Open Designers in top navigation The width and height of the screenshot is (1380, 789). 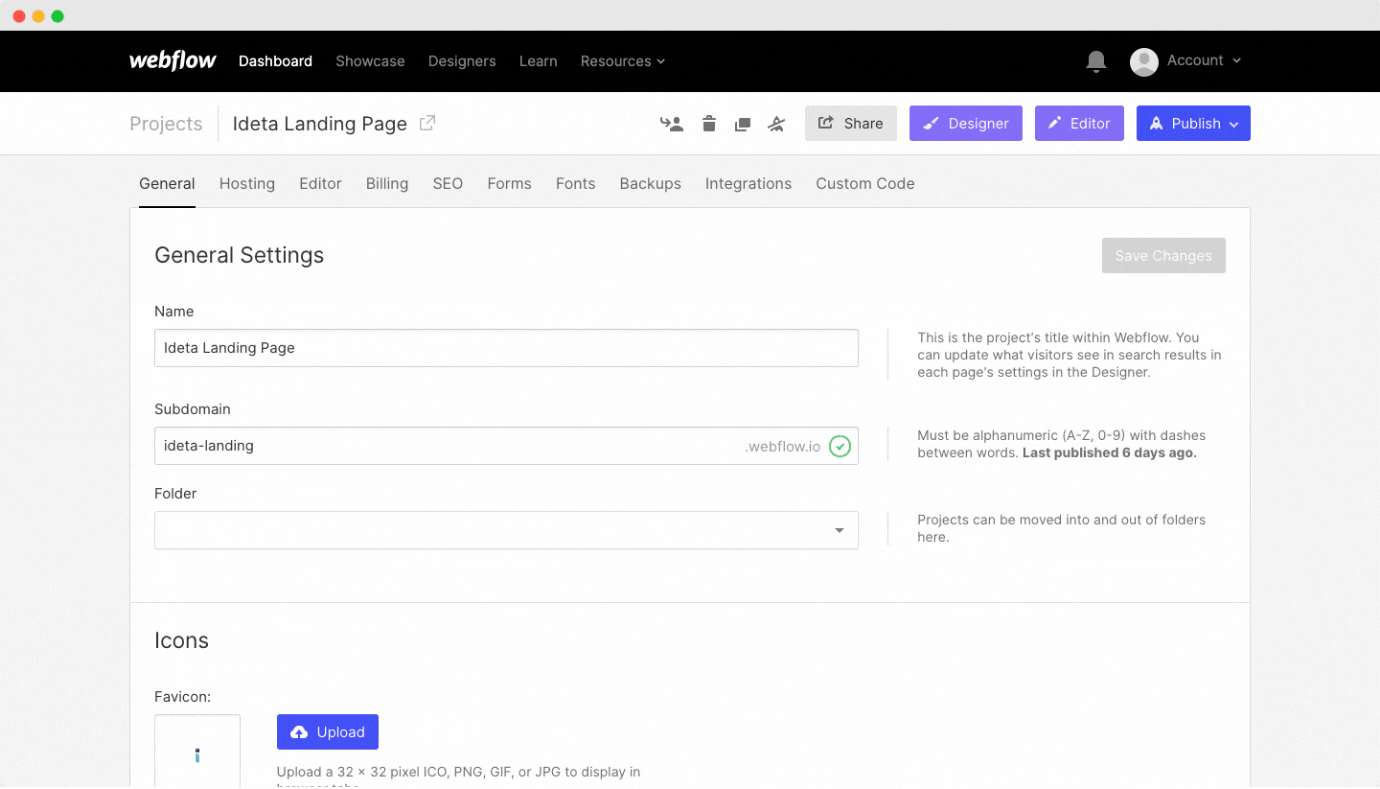click(462, 61)
